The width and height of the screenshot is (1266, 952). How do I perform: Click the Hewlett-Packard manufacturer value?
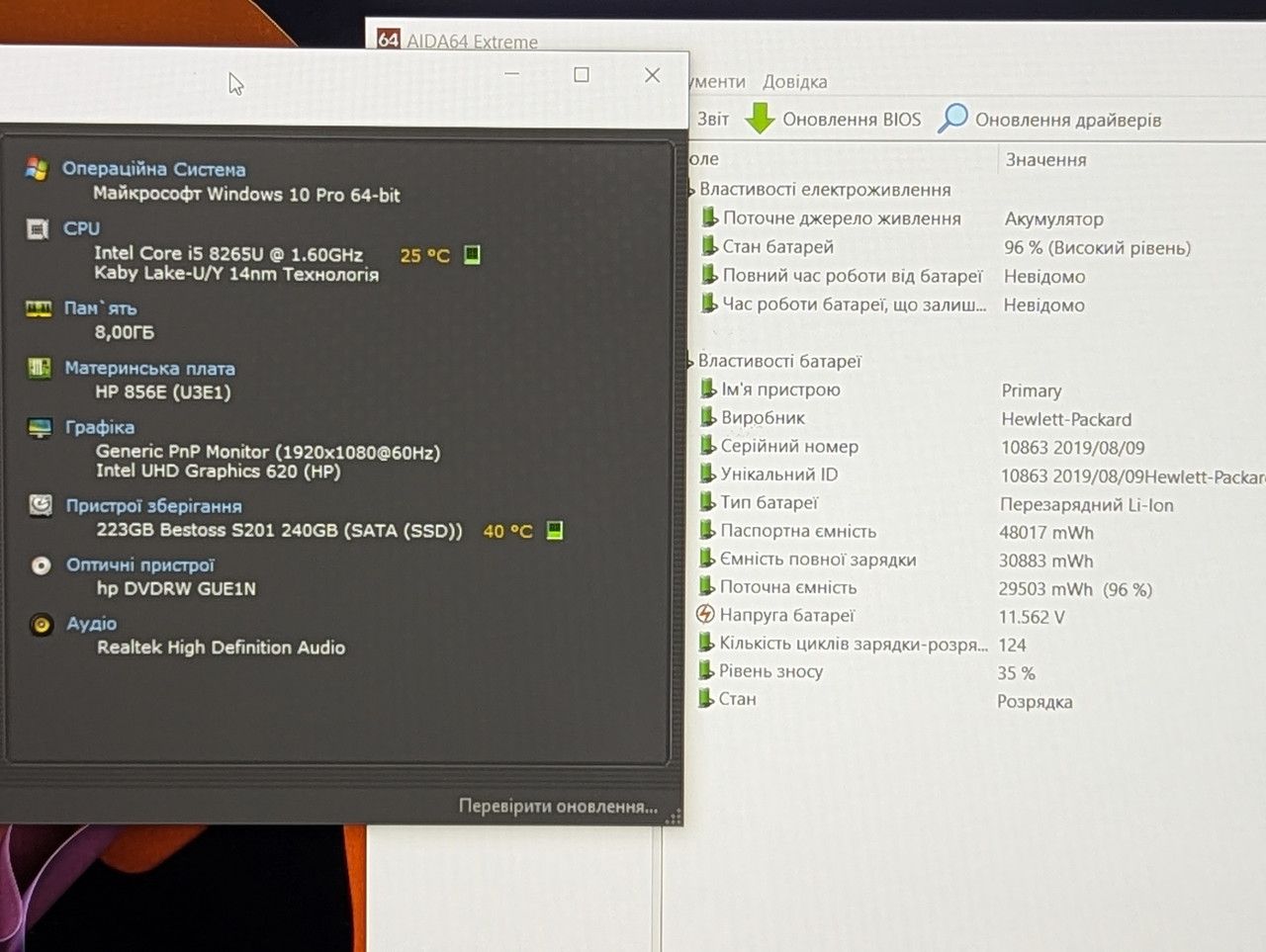coord(1066,420)
